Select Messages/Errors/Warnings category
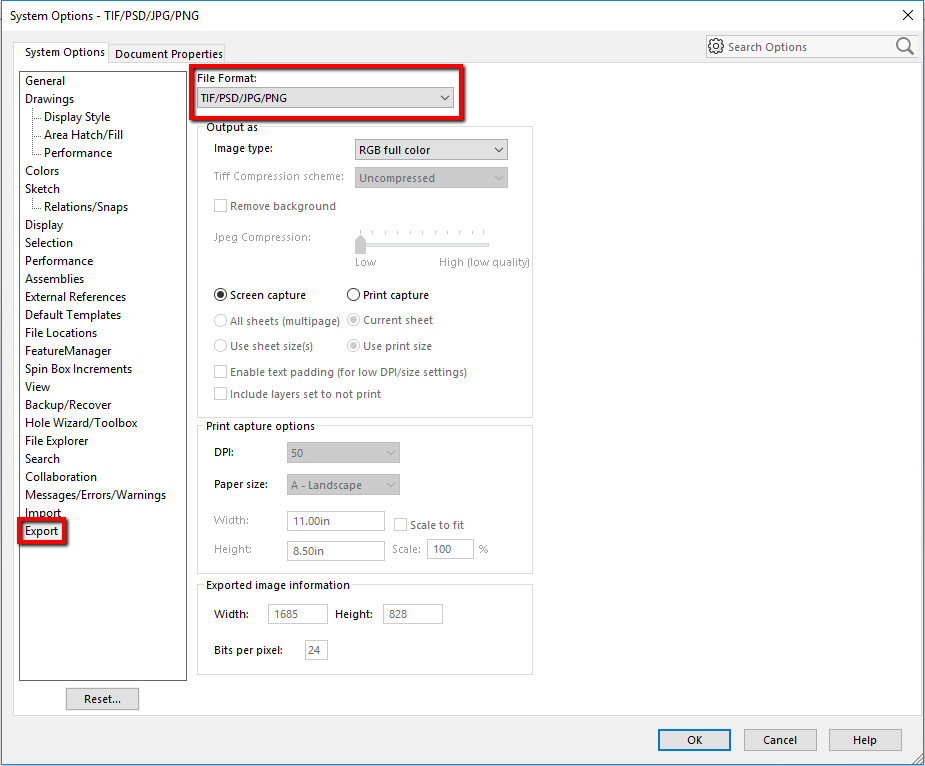 click(96, 495)
